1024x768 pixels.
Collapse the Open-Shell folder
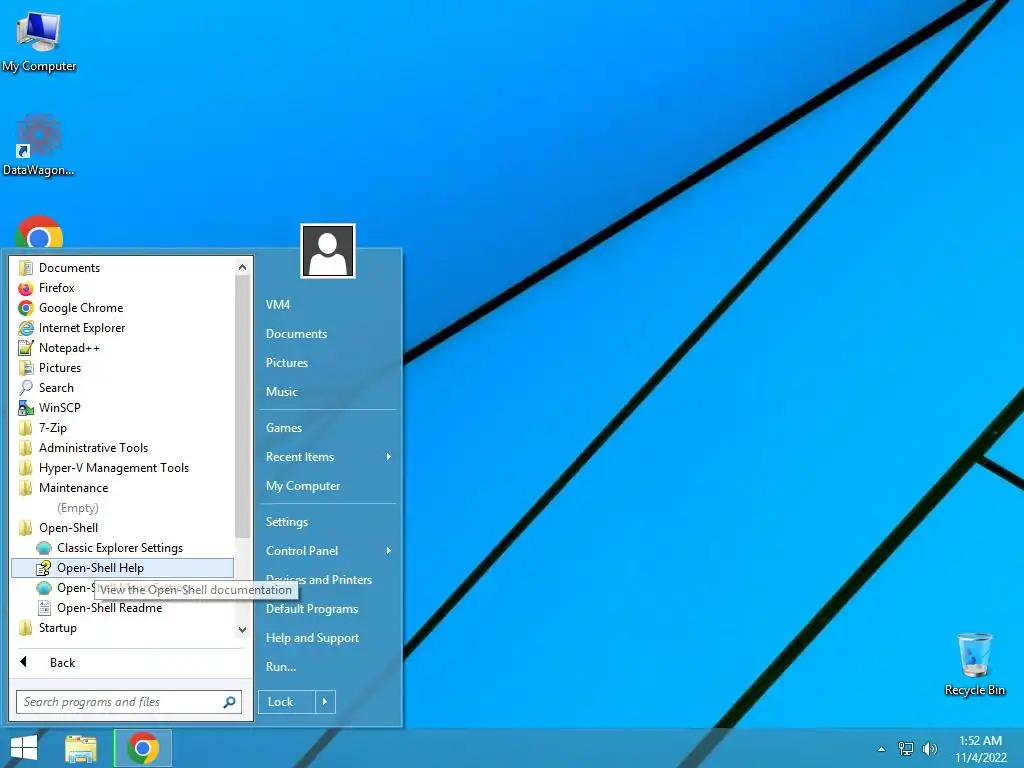tap(123, 528)
